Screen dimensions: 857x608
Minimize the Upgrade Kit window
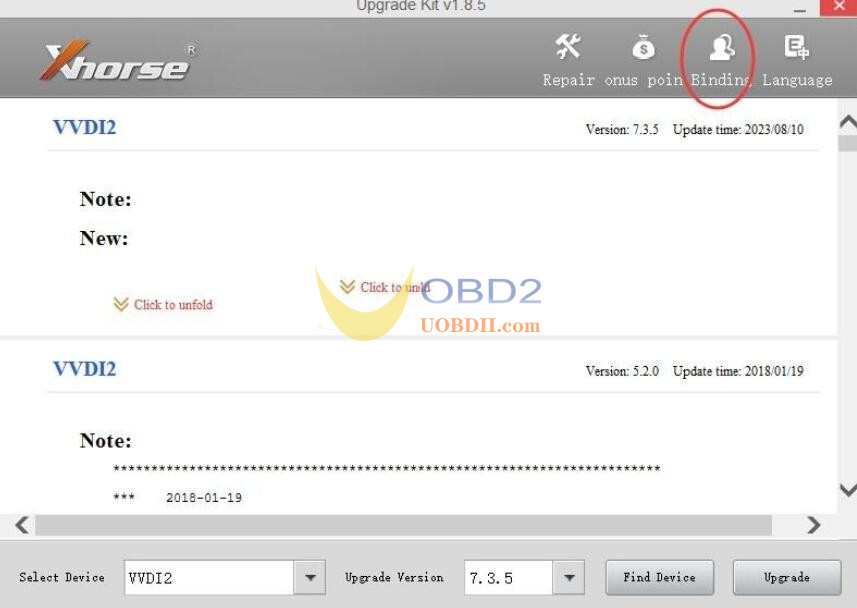pos(799,8)
